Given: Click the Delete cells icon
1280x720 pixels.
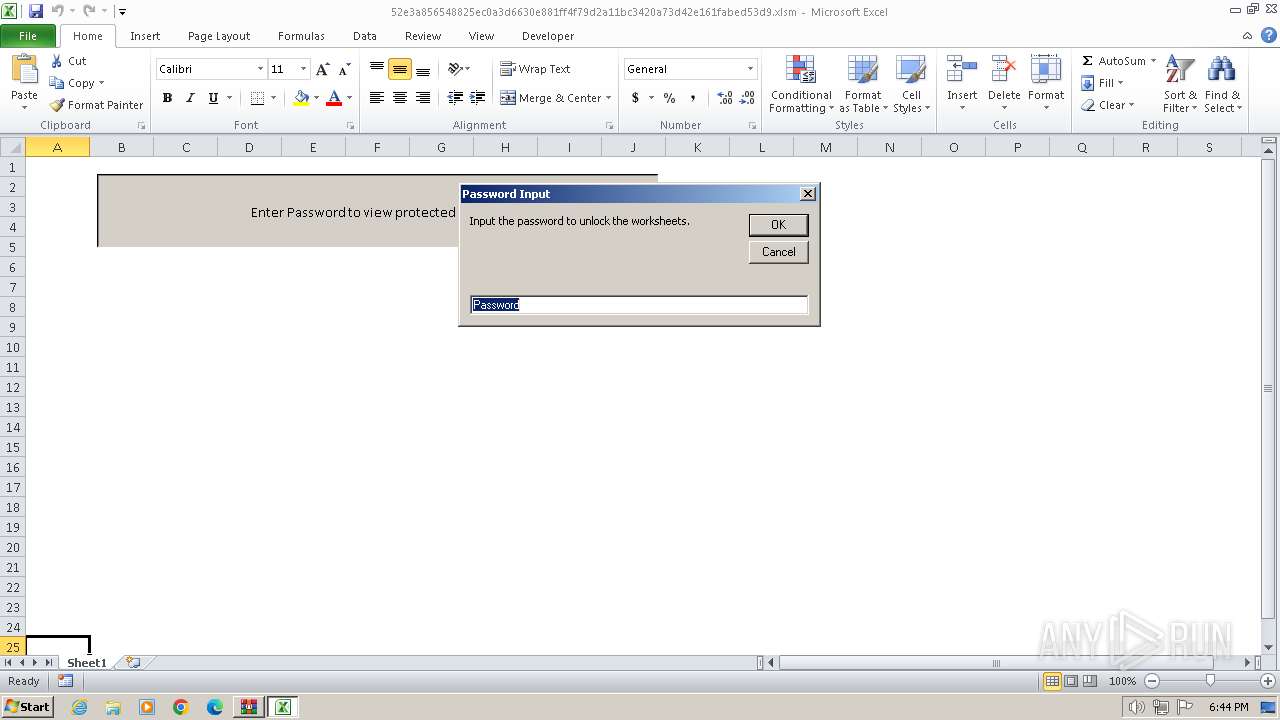Looking at the screenshot, I should pos(1004,70).
